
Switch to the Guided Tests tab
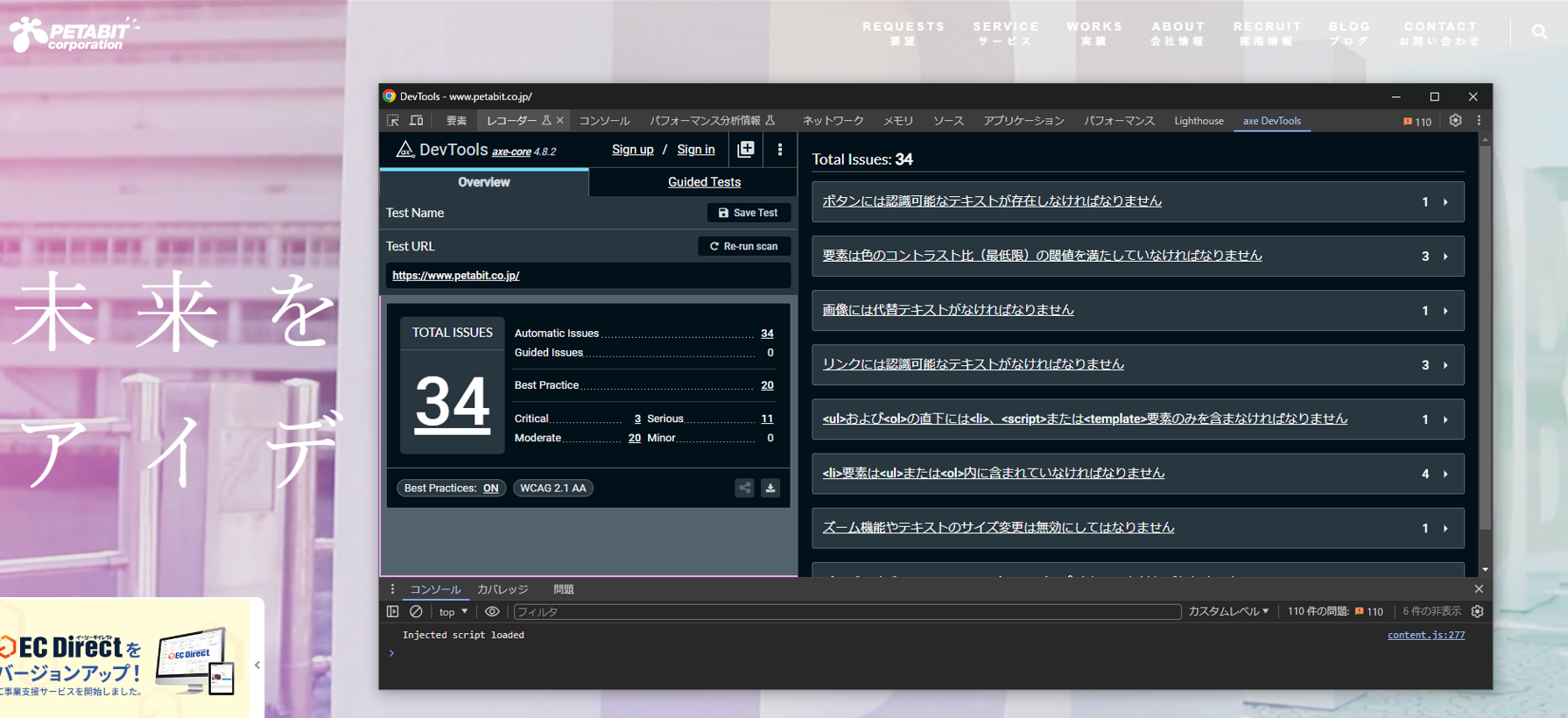pyautogui.click(x=704, y=182)
